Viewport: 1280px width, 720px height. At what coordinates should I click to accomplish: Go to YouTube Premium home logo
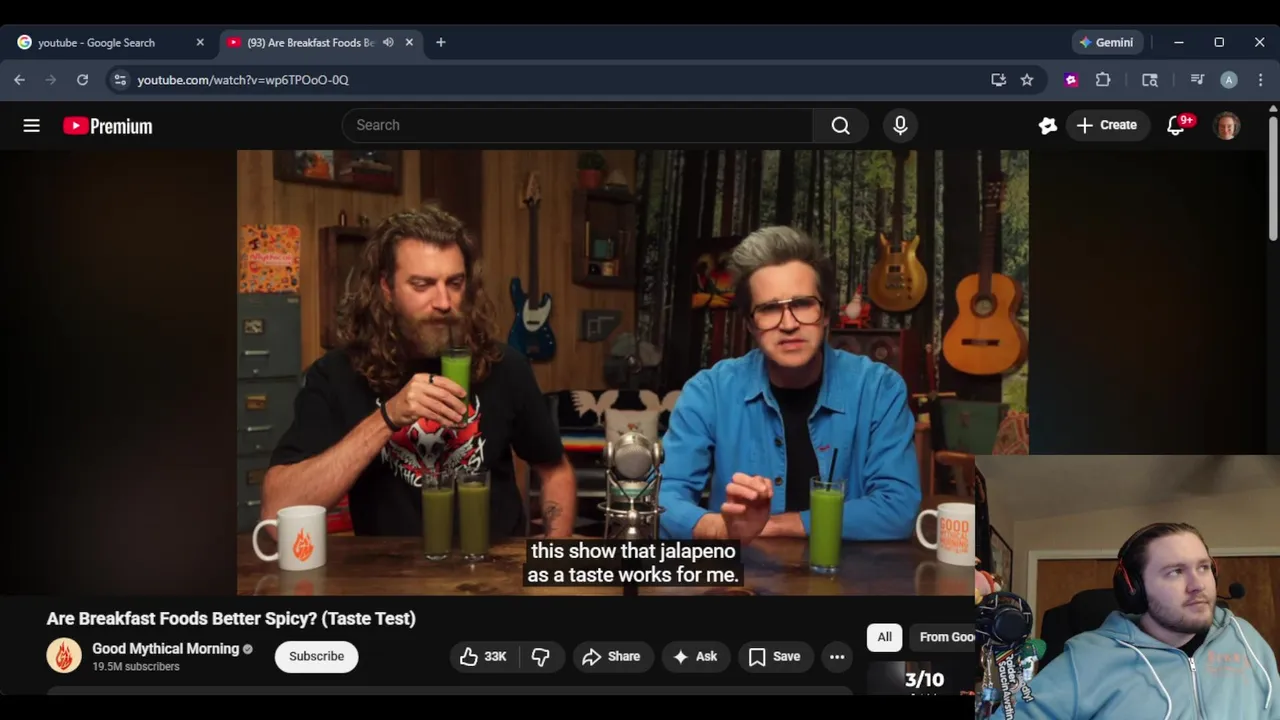pos(108,126)
